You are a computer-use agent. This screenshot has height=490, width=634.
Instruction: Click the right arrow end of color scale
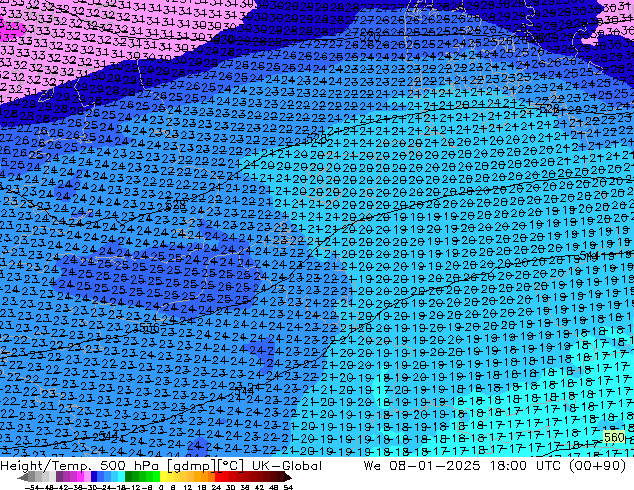(x=289, y=477)
